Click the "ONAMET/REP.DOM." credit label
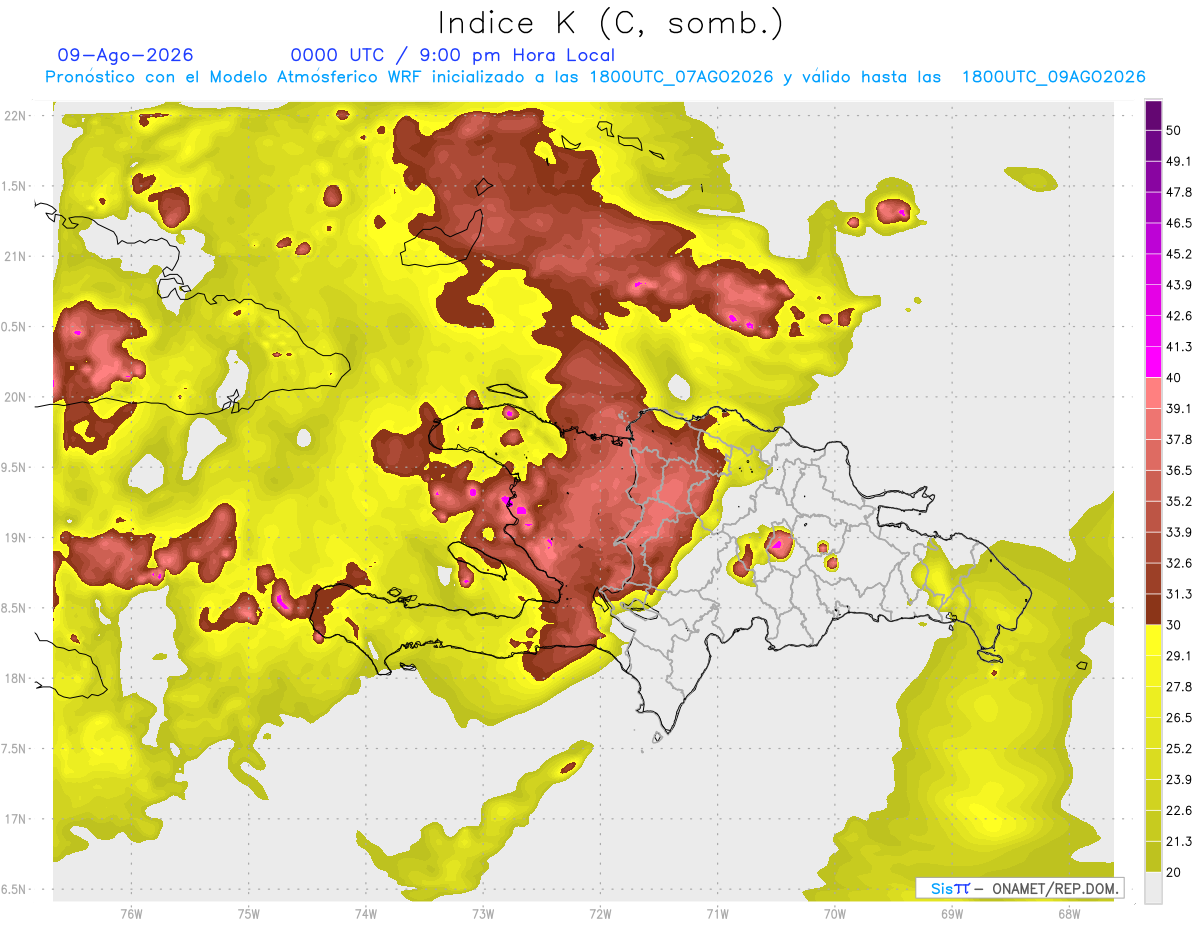Viewport: 1200px width, 927px height. pyautogui.click(x=1054, y=888)
